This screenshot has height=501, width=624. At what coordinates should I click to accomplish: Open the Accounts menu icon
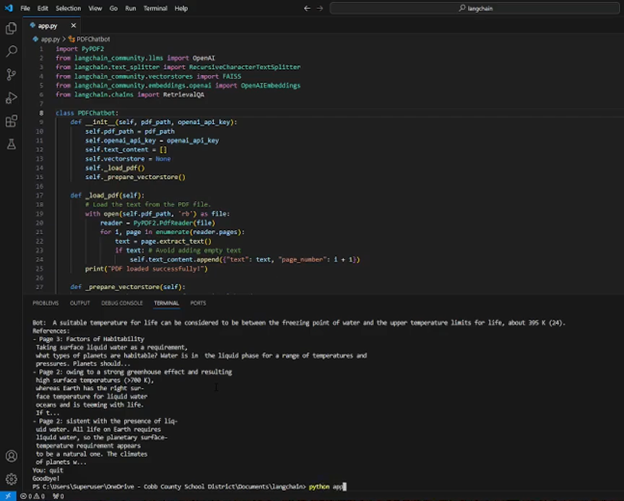pos(11,456)
